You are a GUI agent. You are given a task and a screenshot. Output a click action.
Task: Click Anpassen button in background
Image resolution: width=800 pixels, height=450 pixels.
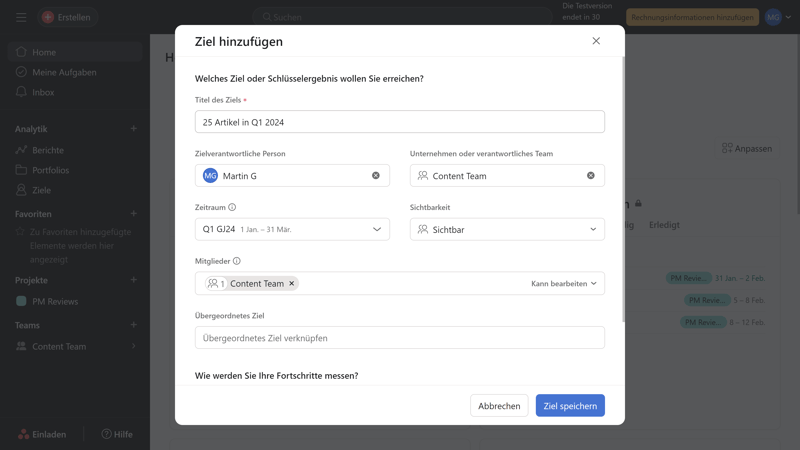pyautogui.click(x=747, y=148)
